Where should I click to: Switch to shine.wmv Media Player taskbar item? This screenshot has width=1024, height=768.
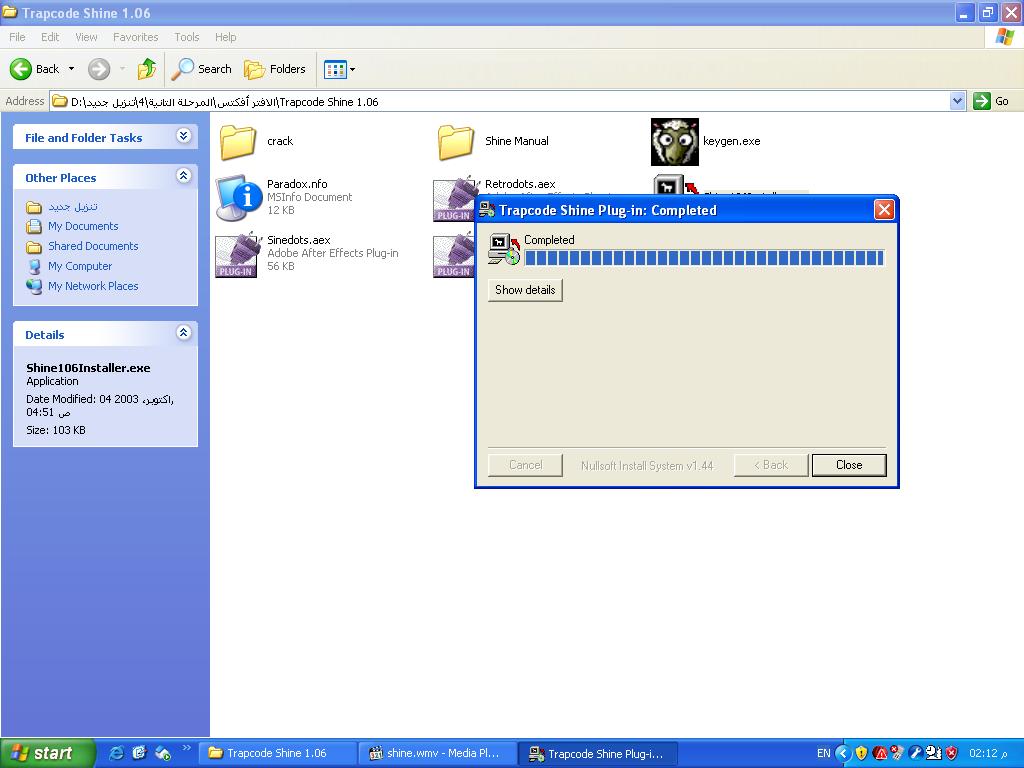tap(437, 753)
